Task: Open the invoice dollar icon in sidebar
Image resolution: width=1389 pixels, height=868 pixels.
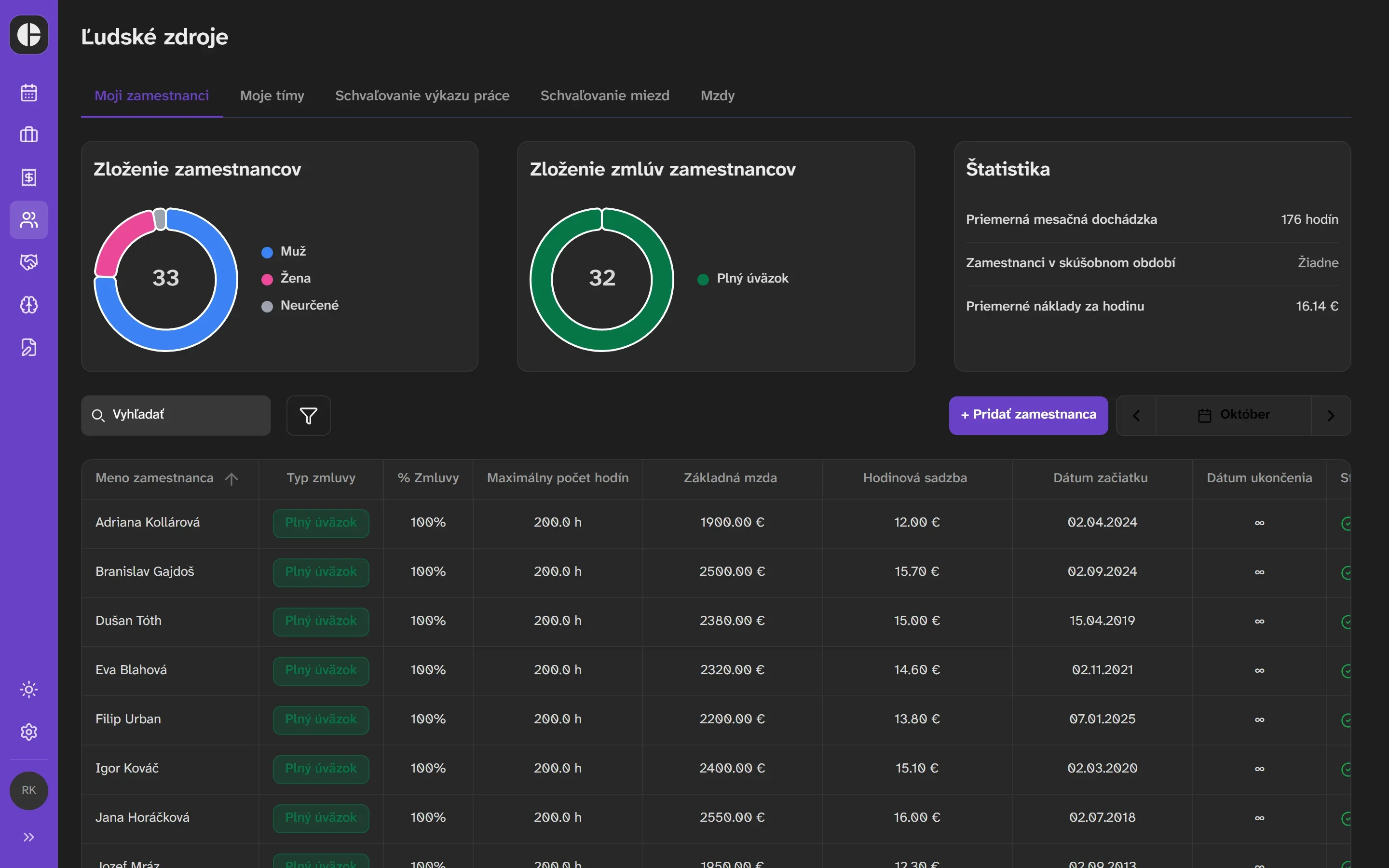Action: click(x=29, y=177)
